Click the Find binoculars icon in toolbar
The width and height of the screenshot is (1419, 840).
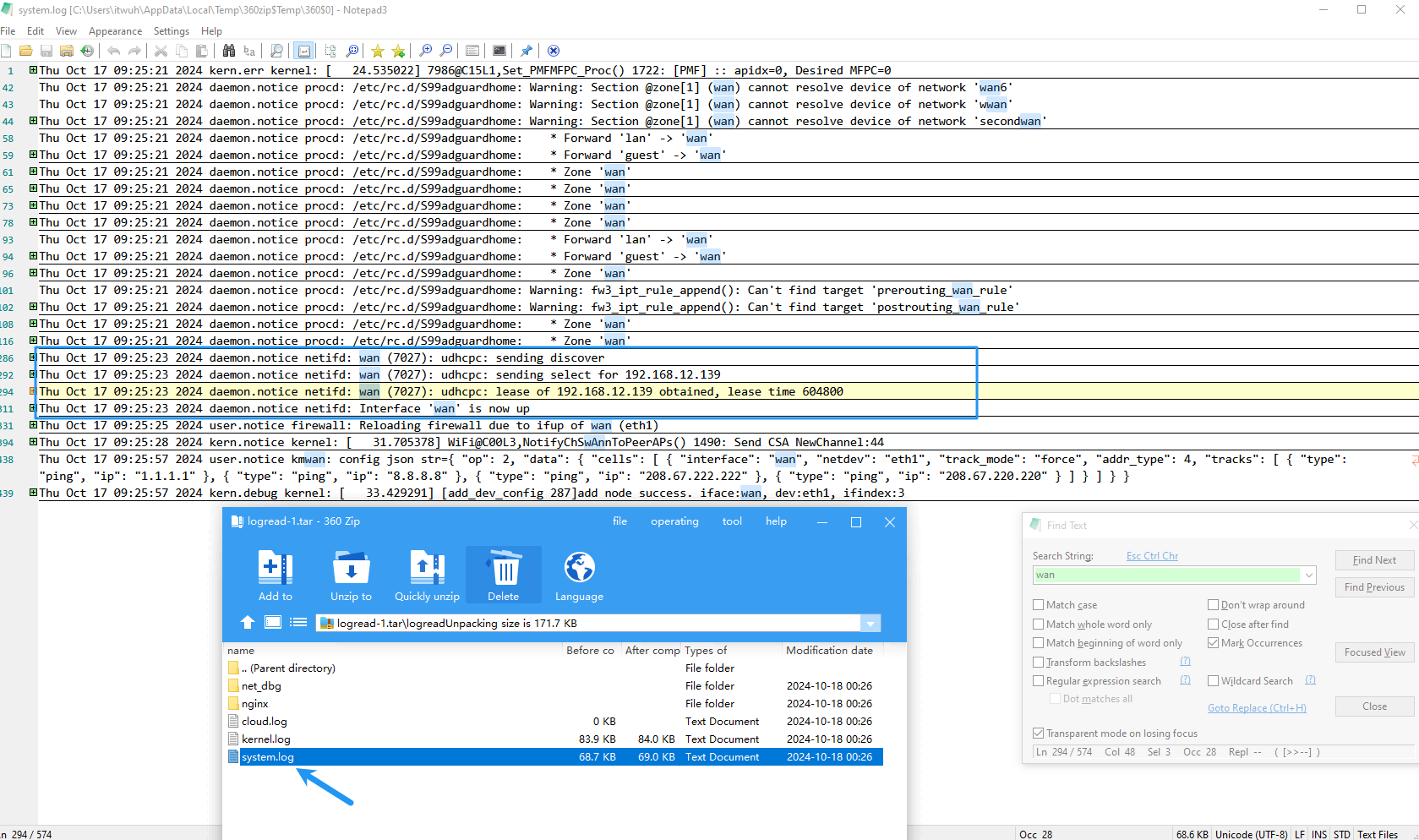(x=229, y=51)
